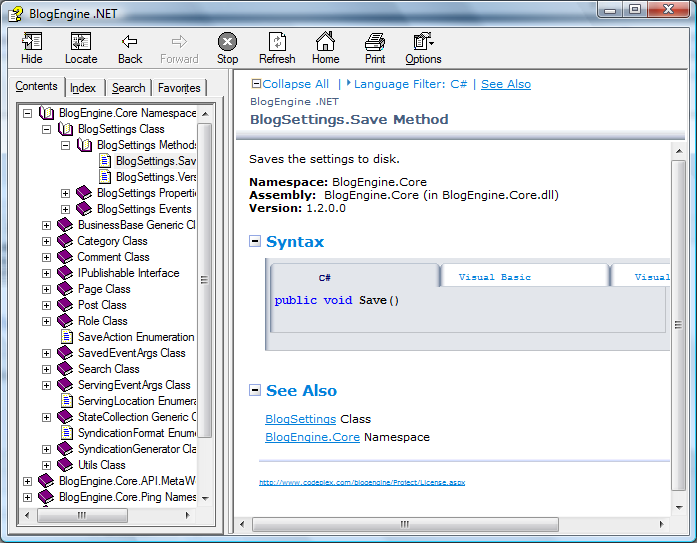
Task: Click the Category Class book icon
Action: [x=65, y=241]
